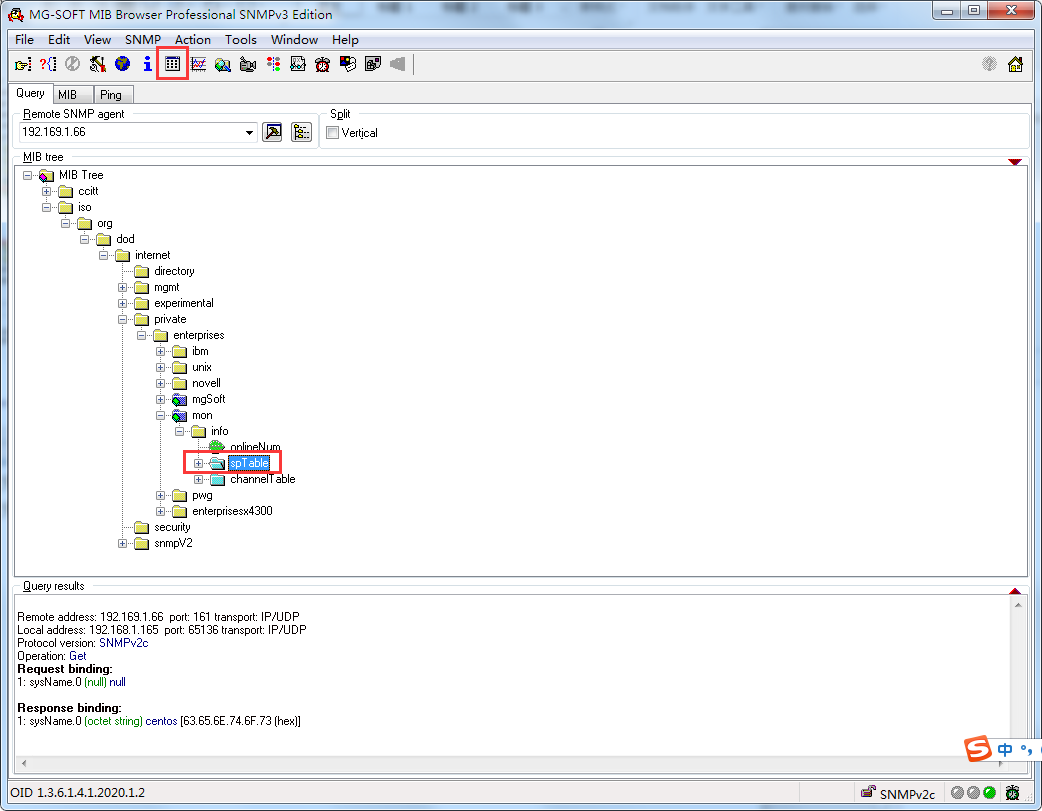Select the Find MIB node magnifier icon

(x=222, y=63)
